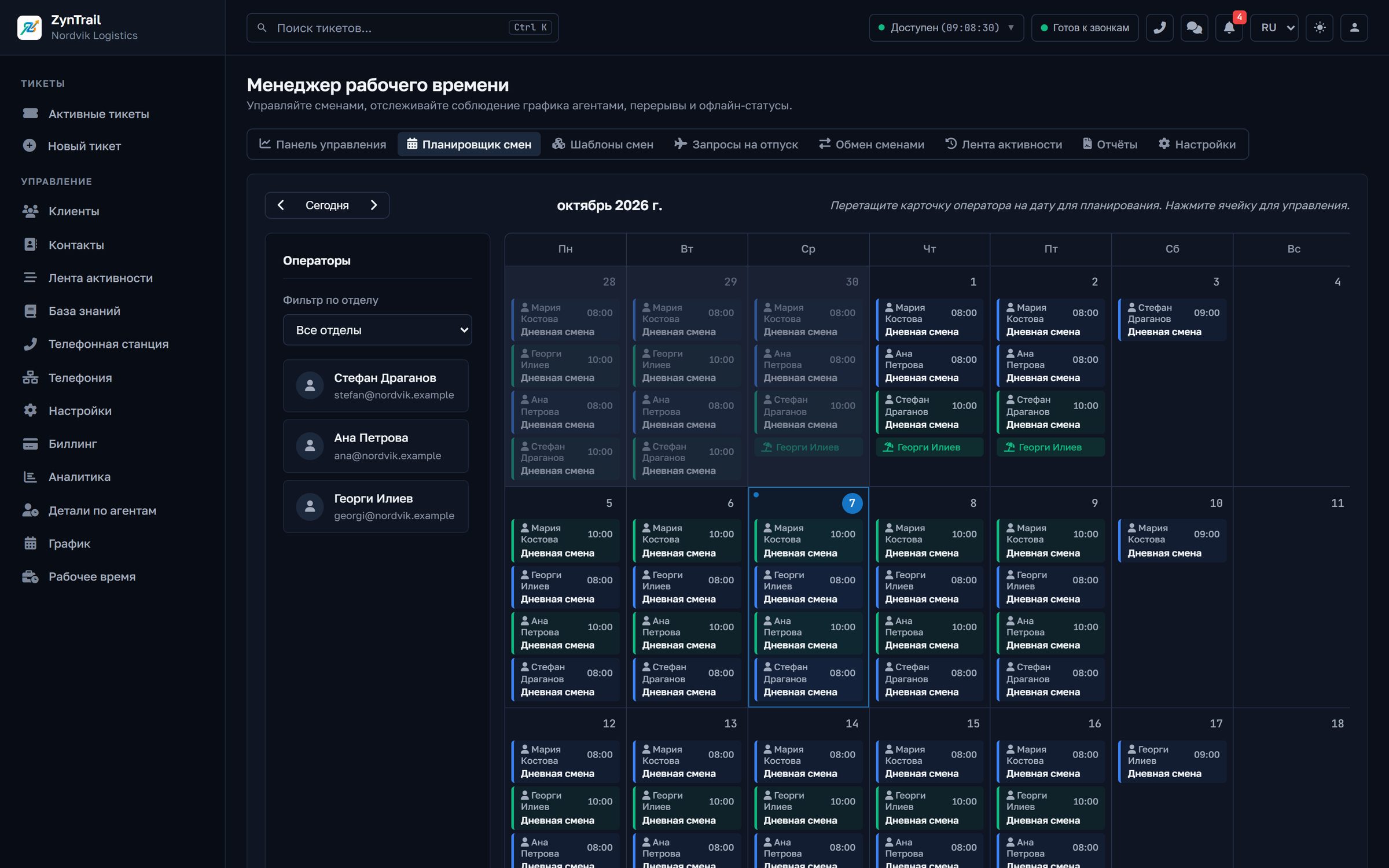This screenshot has height=868, width=1389.
Task: Toggle light/dark theme sun button
Action: tap(1319, 28)
